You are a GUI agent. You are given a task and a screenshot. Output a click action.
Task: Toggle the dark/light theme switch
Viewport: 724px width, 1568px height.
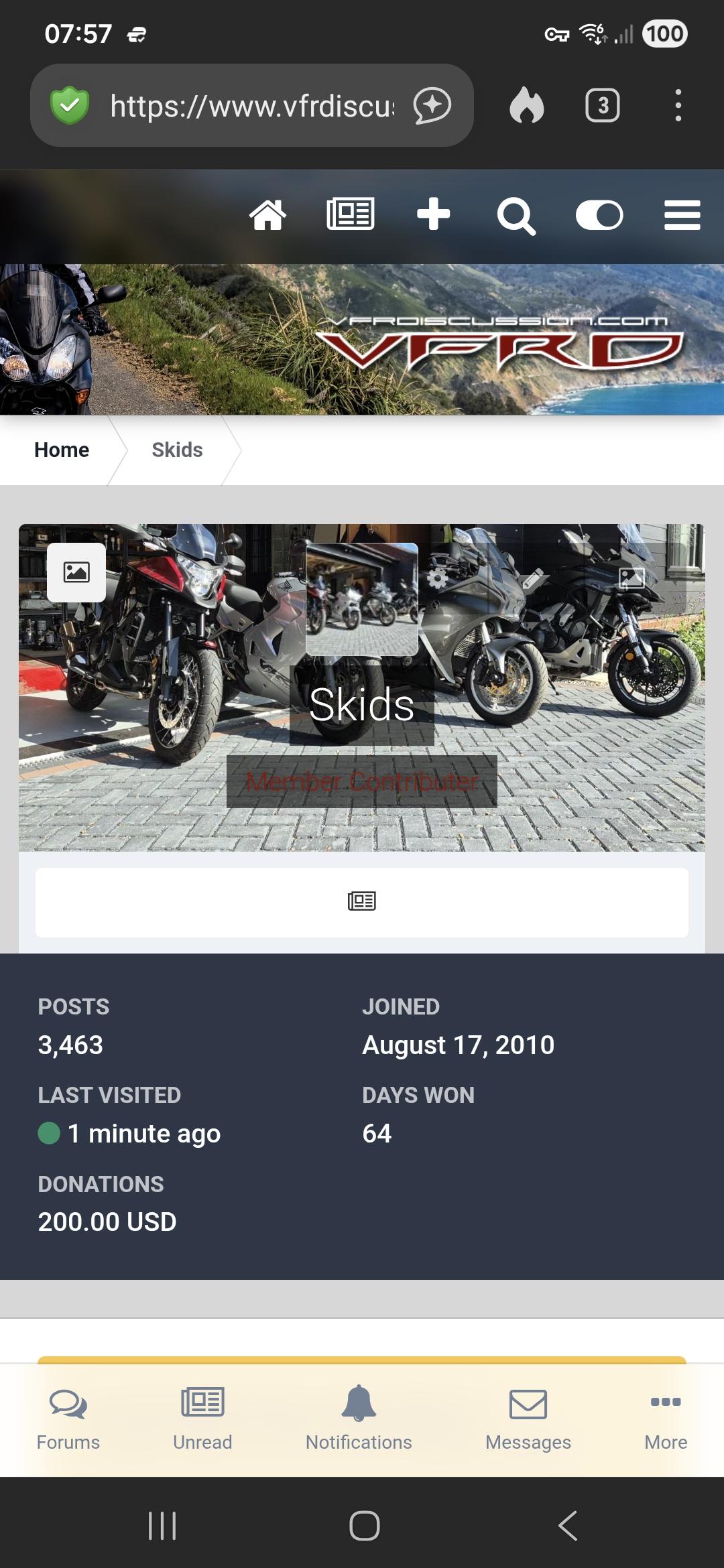point(599,215)
